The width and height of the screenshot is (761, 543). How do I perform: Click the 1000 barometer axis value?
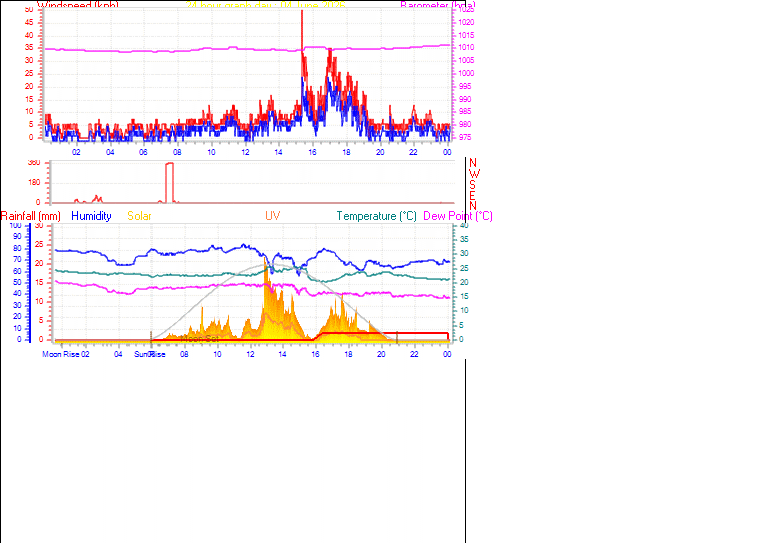pos(466,73)
